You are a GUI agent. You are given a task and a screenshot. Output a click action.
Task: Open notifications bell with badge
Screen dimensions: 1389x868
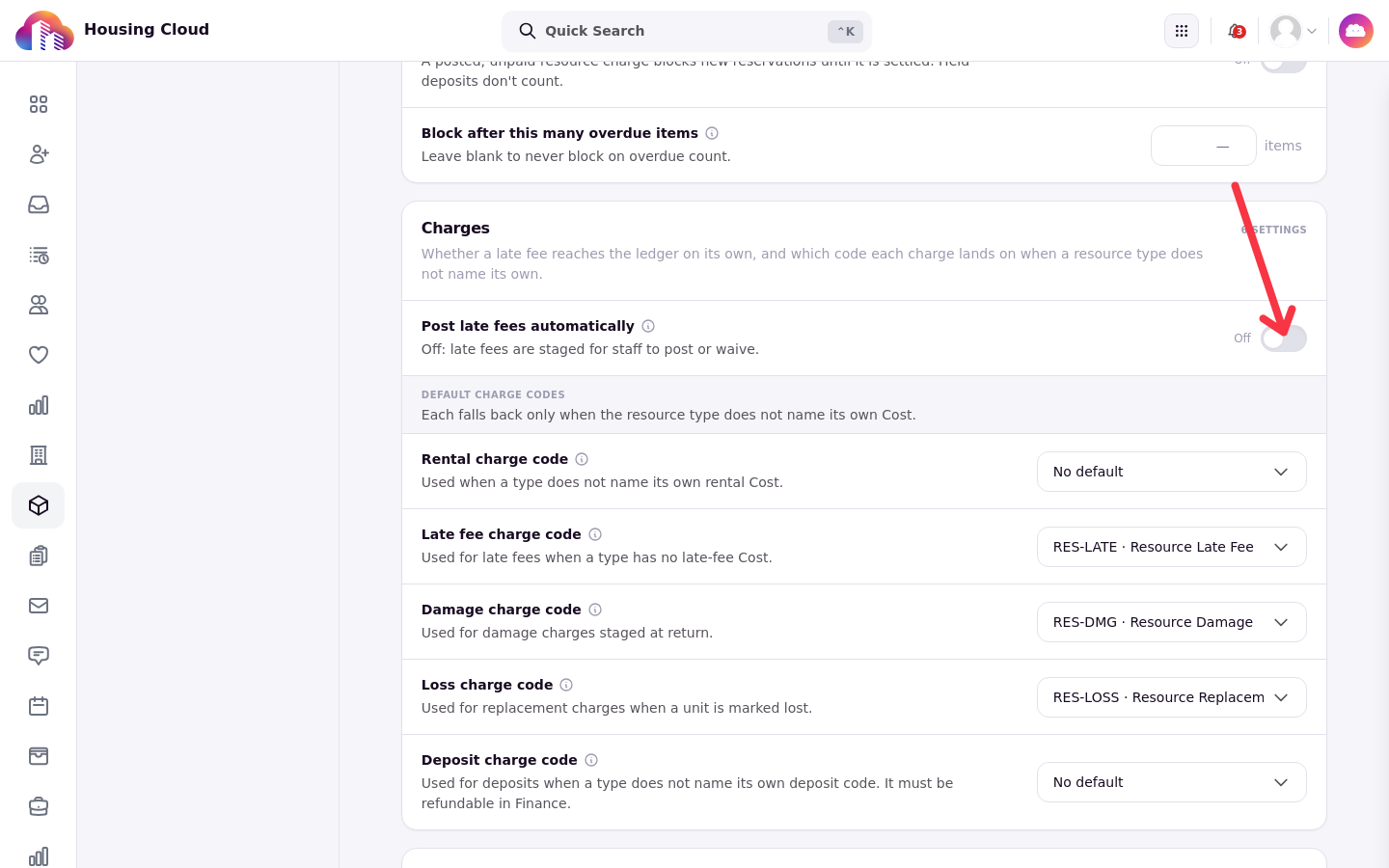pos(1236,31)
